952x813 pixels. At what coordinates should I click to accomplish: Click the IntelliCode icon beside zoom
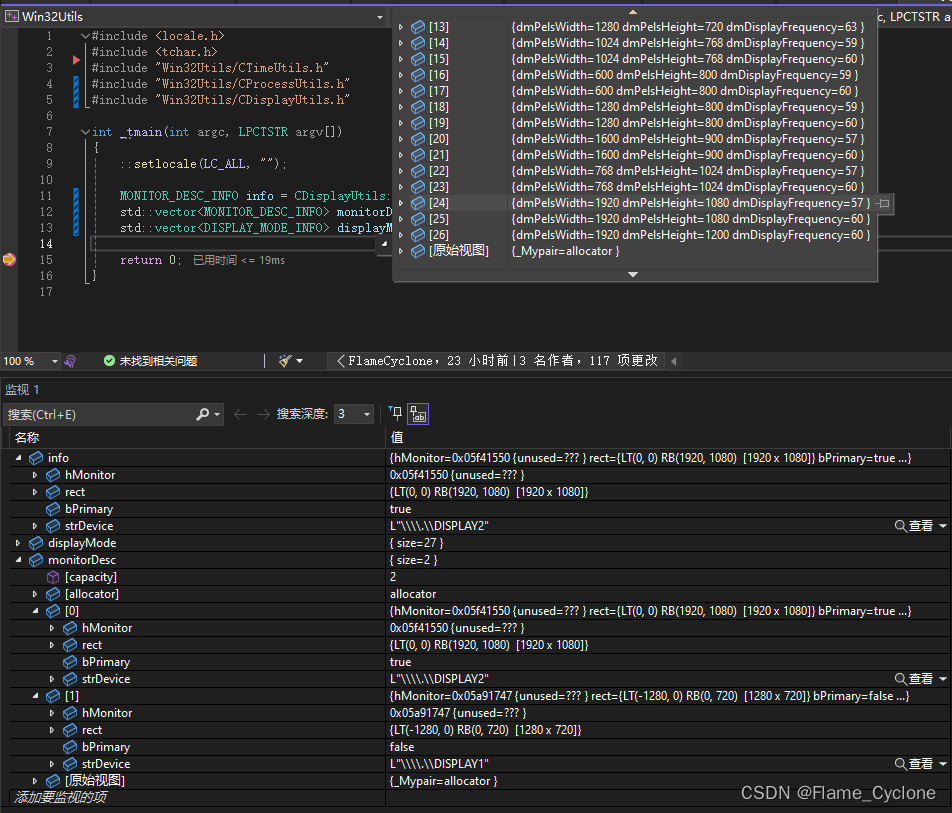tap(70, 361)
